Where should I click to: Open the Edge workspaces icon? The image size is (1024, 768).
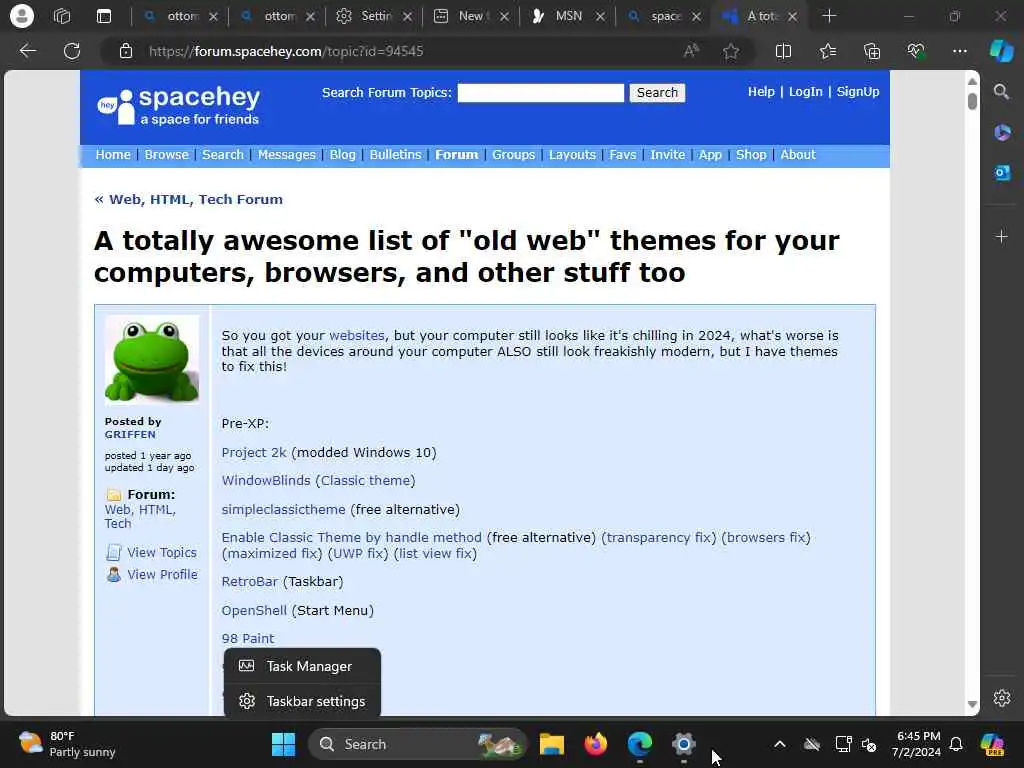tap(62, 16)
